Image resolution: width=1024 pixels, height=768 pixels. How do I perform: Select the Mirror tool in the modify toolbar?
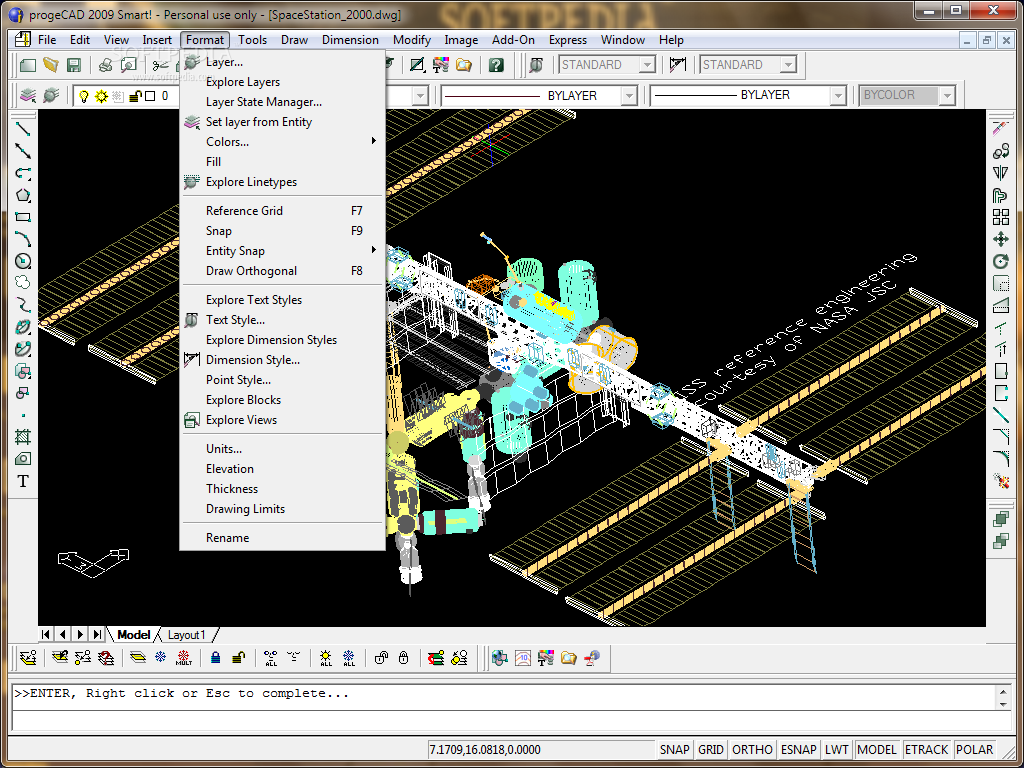point(1000,173)
